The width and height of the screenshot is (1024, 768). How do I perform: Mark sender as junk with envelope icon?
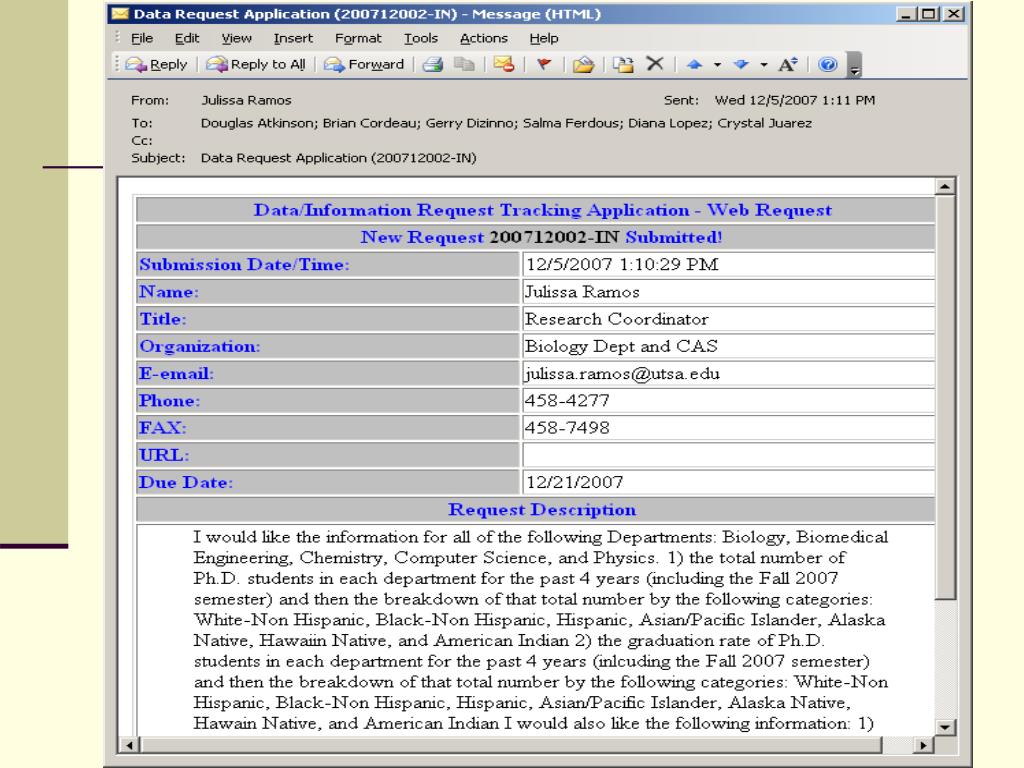[x=504, y=64]
